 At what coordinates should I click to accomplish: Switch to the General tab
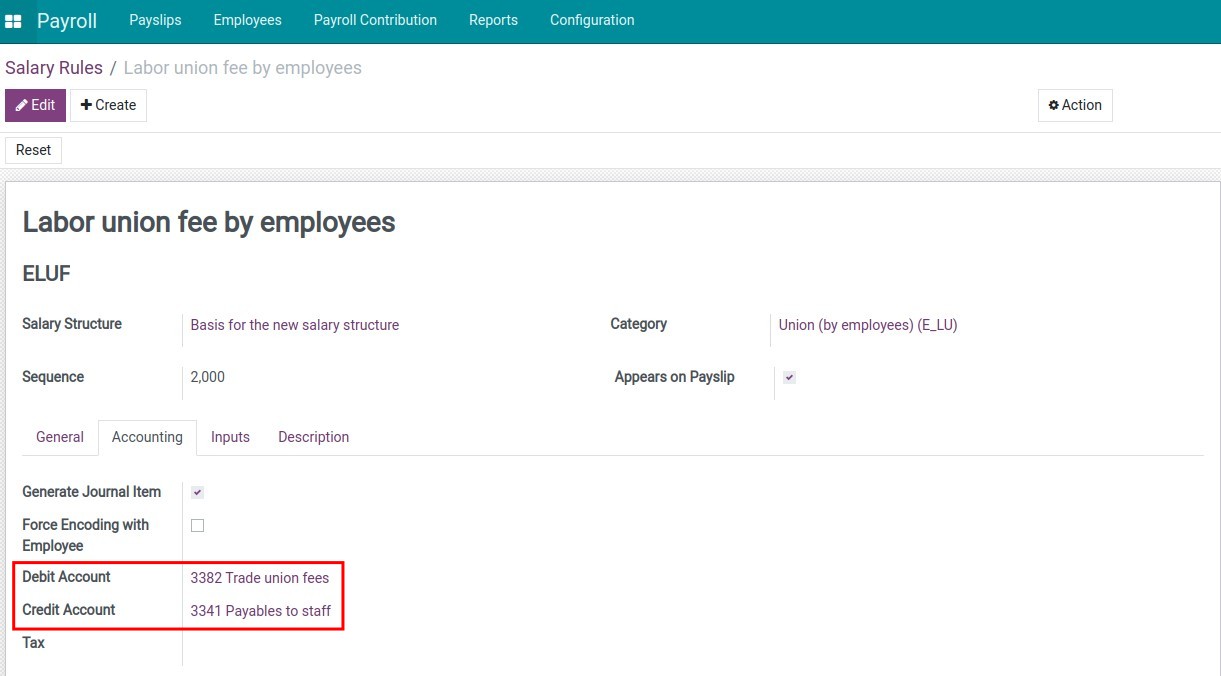59,437
